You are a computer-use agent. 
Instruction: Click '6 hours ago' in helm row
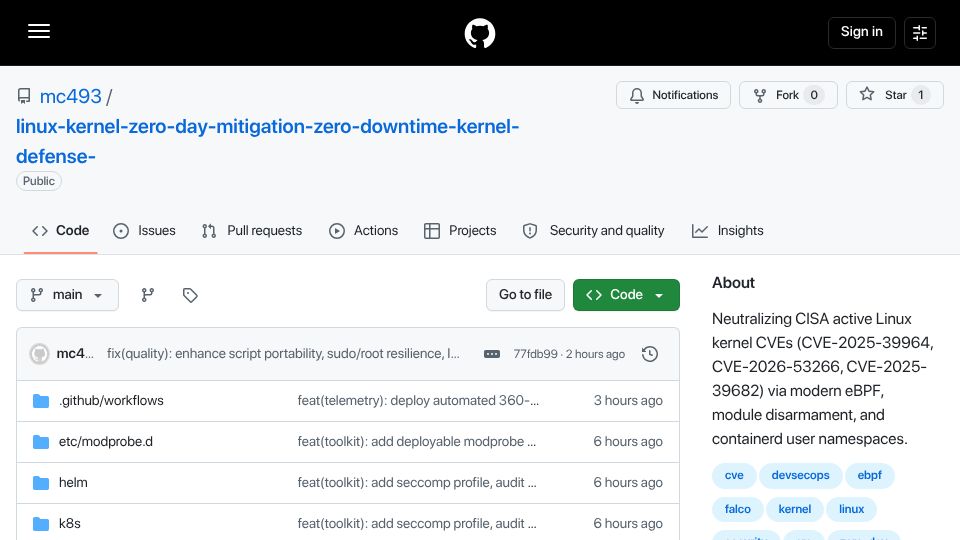pyautogui.click(x=628, y=482)
